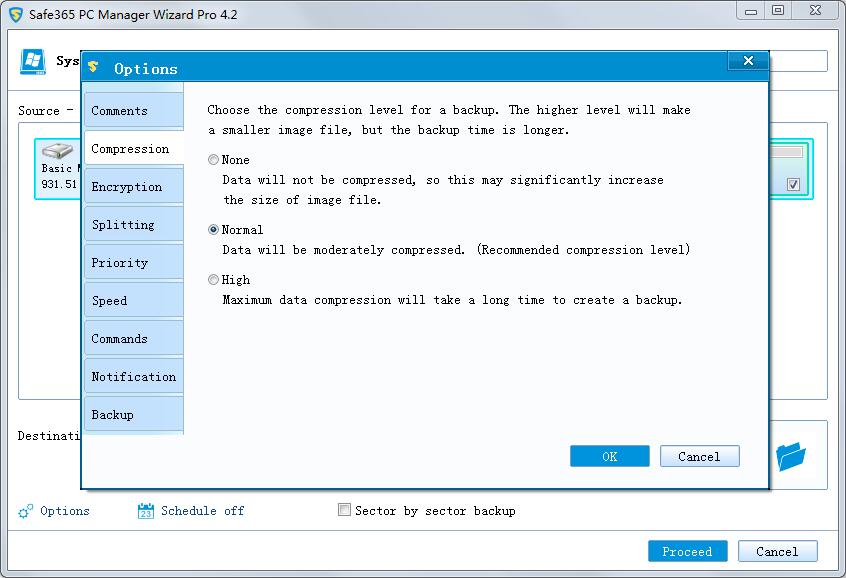Switch to the Comments tab
The height and width of the screenshot is (578, 846).
120,111
